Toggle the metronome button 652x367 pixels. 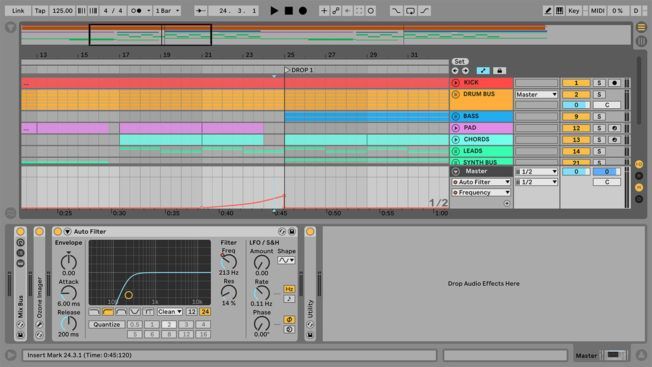point(137,11)
